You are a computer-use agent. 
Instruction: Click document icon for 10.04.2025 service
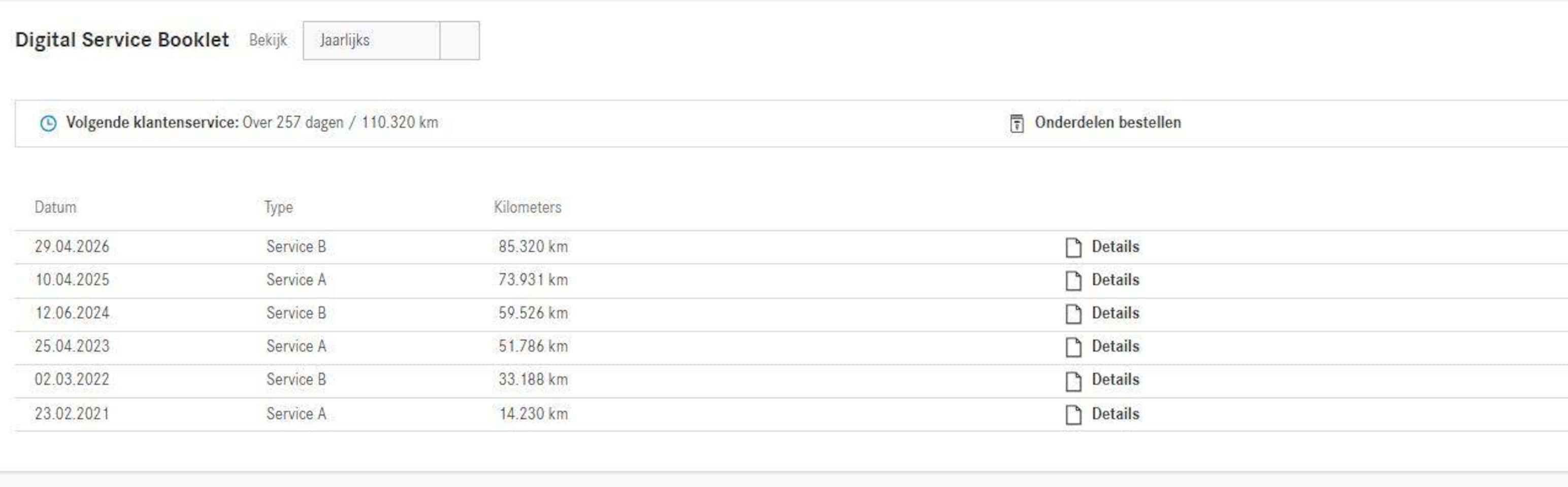1073,281
